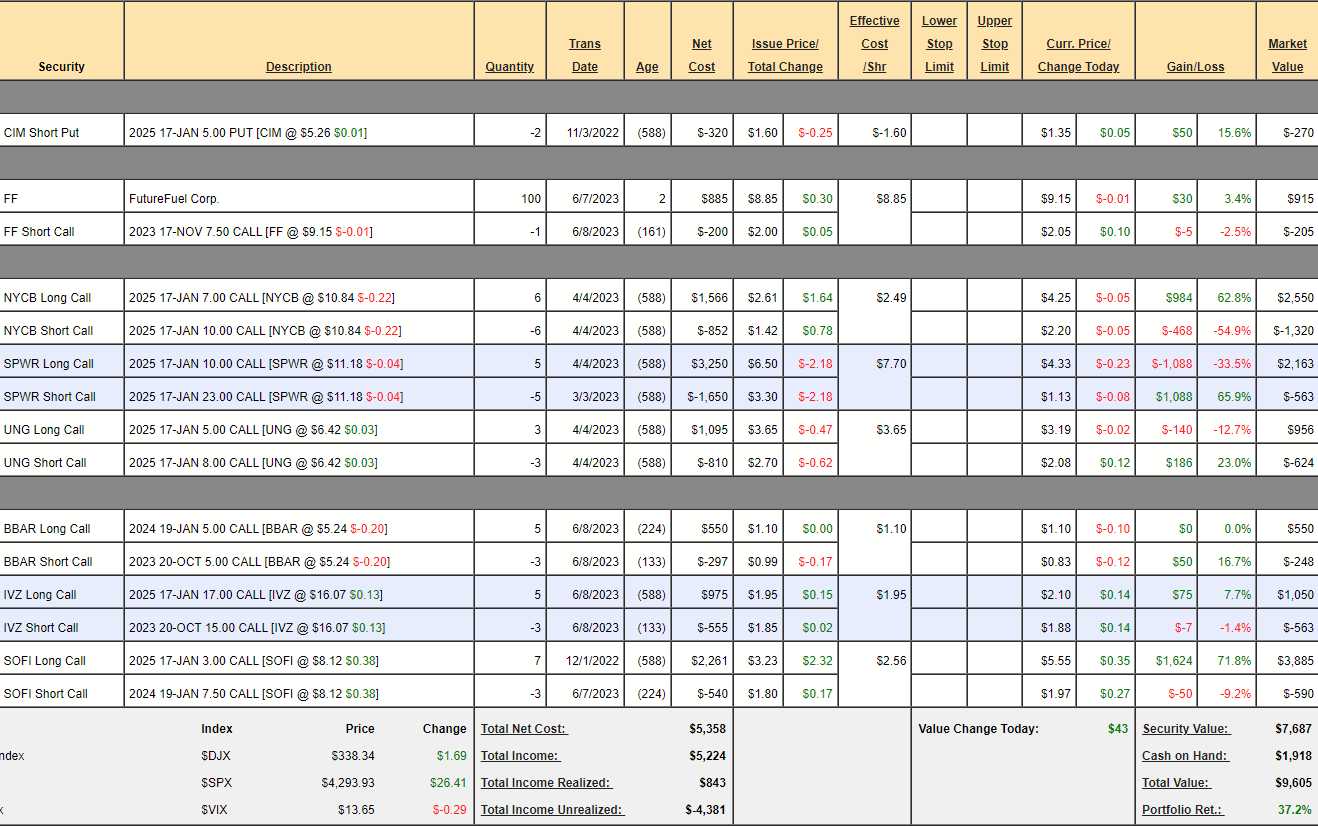Select the SOFI Long Call security cell

pos(45,661)
